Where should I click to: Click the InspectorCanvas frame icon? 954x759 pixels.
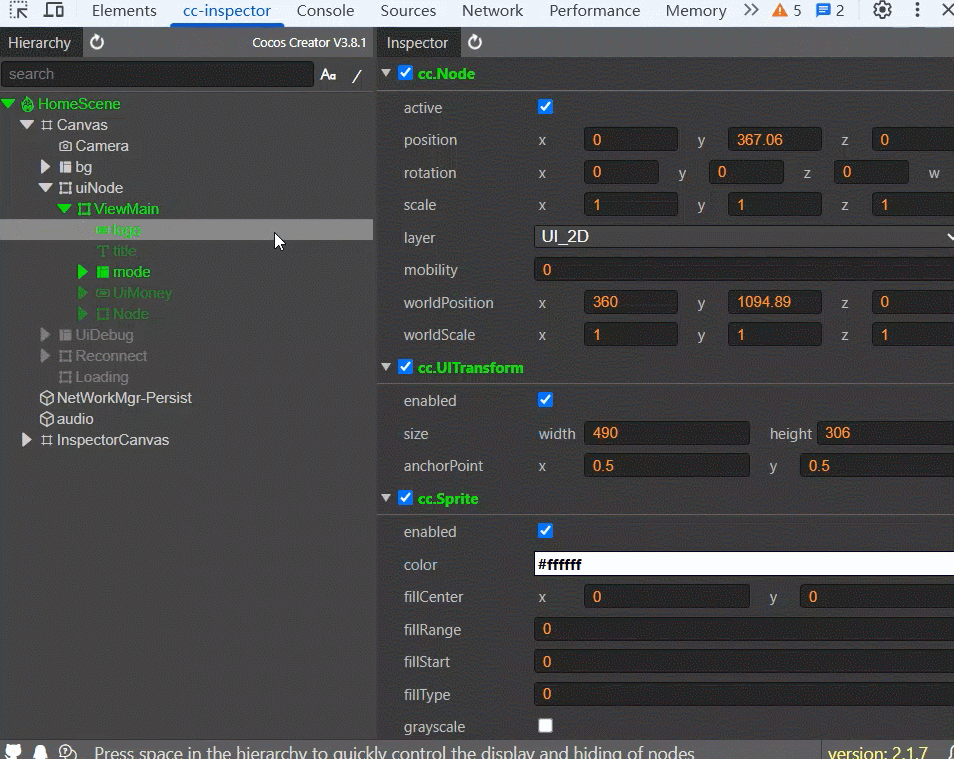pos(47,440)
